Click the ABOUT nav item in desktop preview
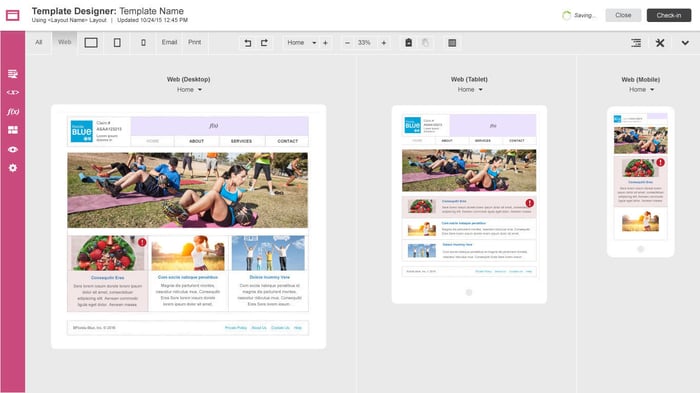 point(196,141)
